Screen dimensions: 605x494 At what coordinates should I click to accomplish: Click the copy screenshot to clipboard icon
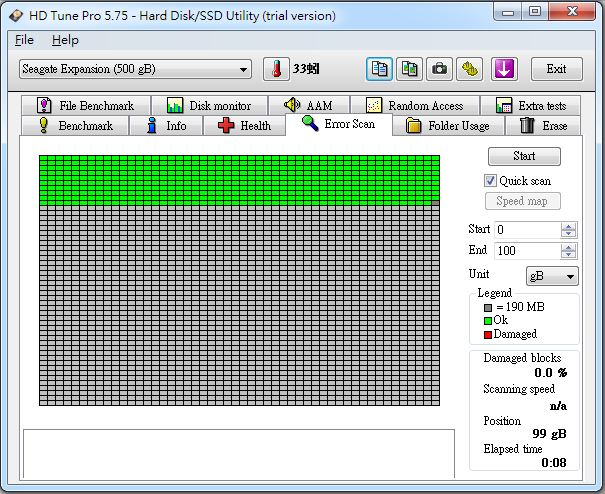[x=409, y=69]
